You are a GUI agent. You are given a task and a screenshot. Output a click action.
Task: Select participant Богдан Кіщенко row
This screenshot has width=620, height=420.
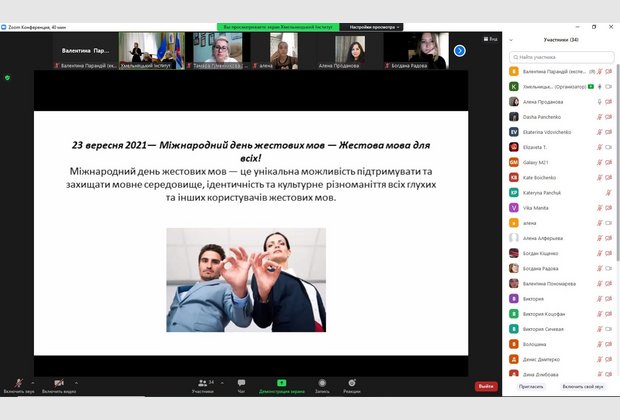(561, 253)
